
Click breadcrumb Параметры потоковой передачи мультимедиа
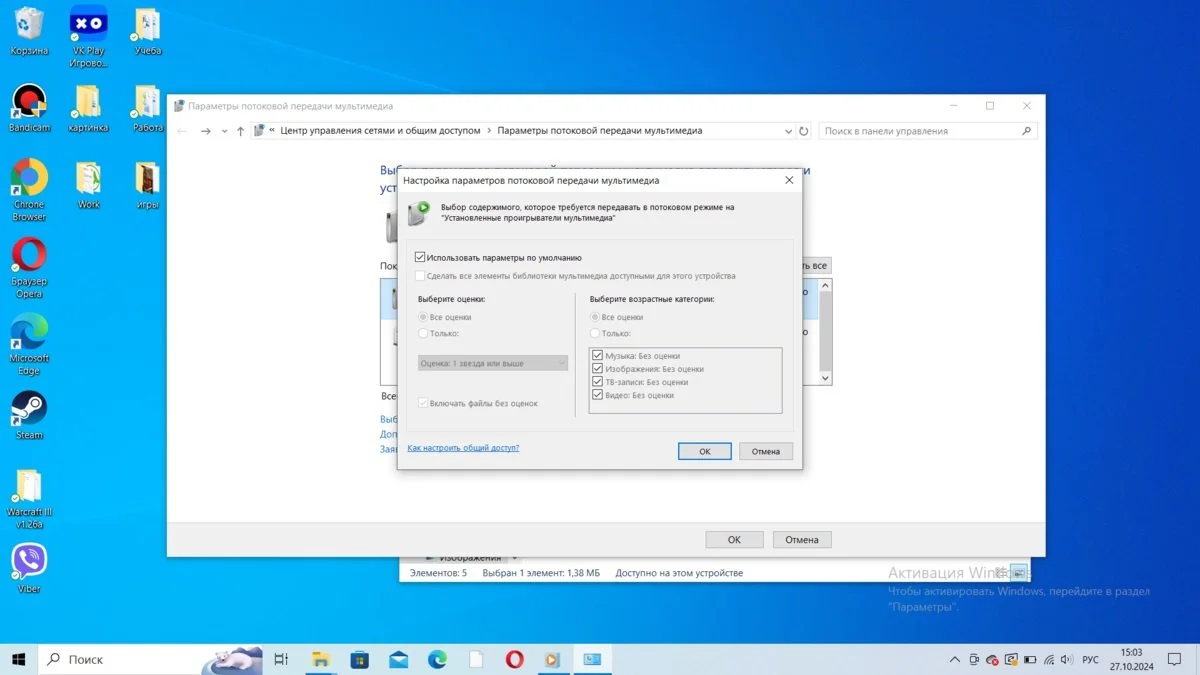pos(599,131)
